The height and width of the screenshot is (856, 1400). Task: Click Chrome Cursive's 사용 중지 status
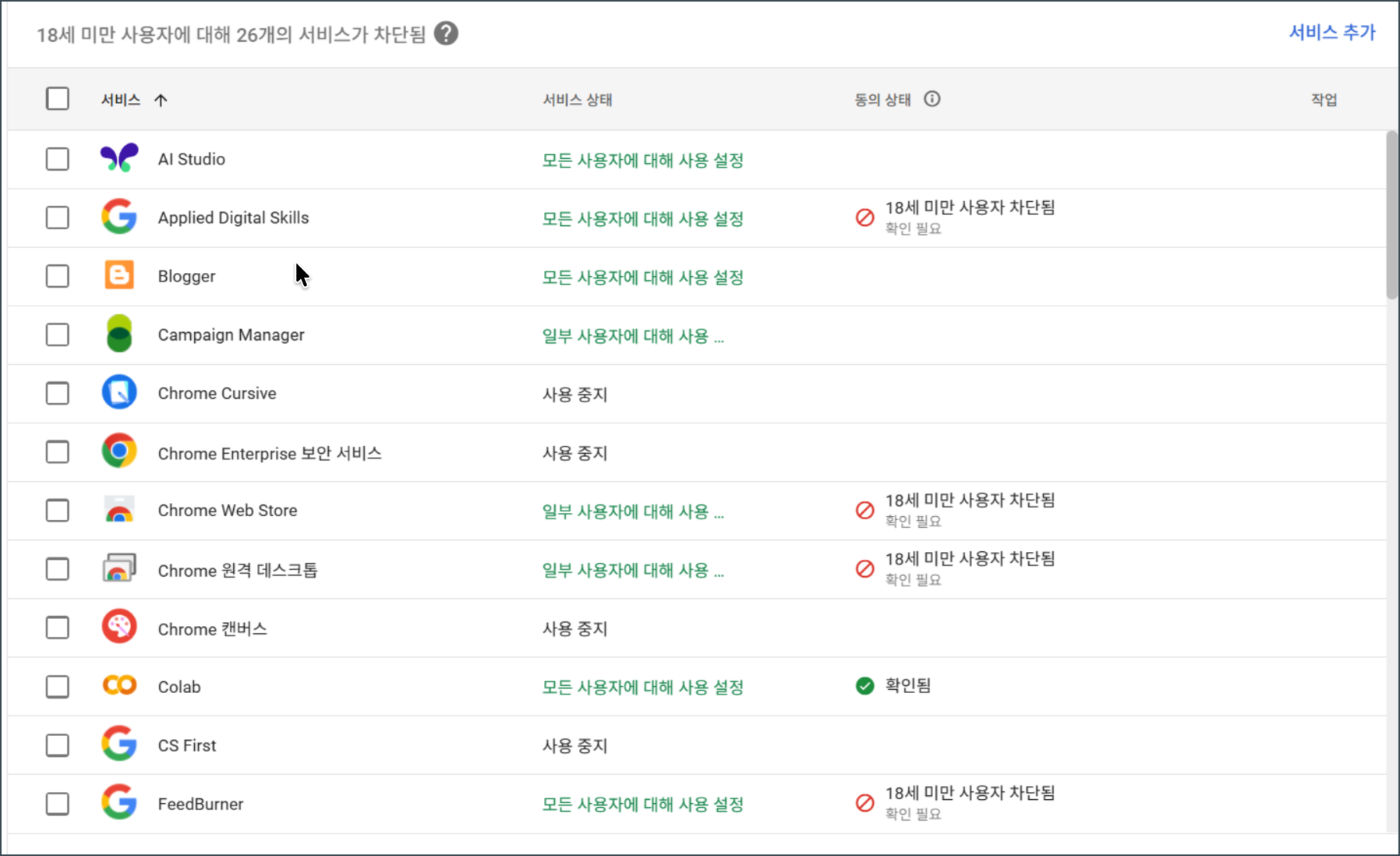(x=574, y=394)
